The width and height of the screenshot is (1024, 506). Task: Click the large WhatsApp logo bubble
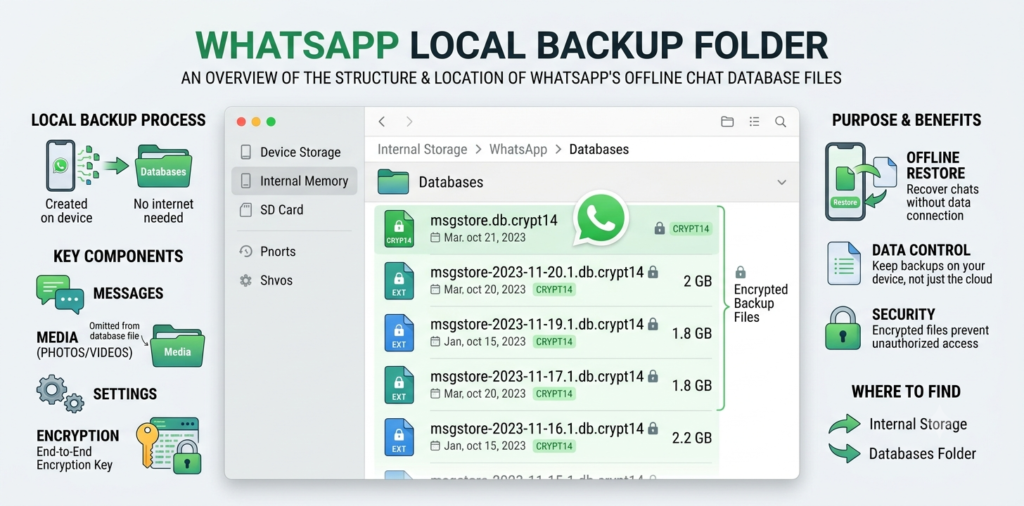click(x=601, y=219)
